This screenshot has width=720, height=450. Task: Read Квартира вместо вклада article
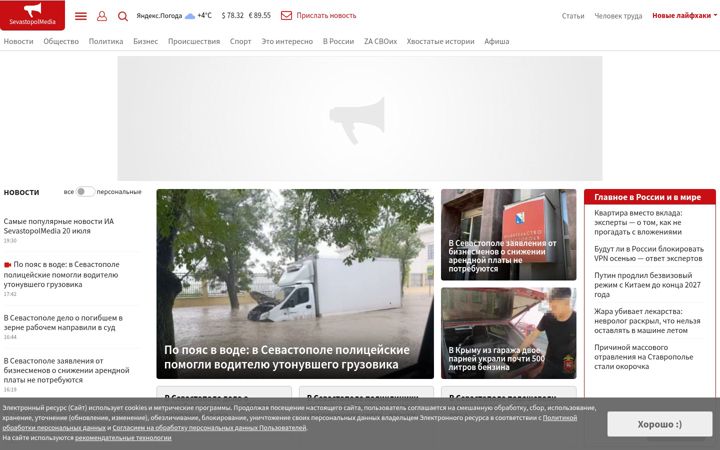(x=638, y=222)
